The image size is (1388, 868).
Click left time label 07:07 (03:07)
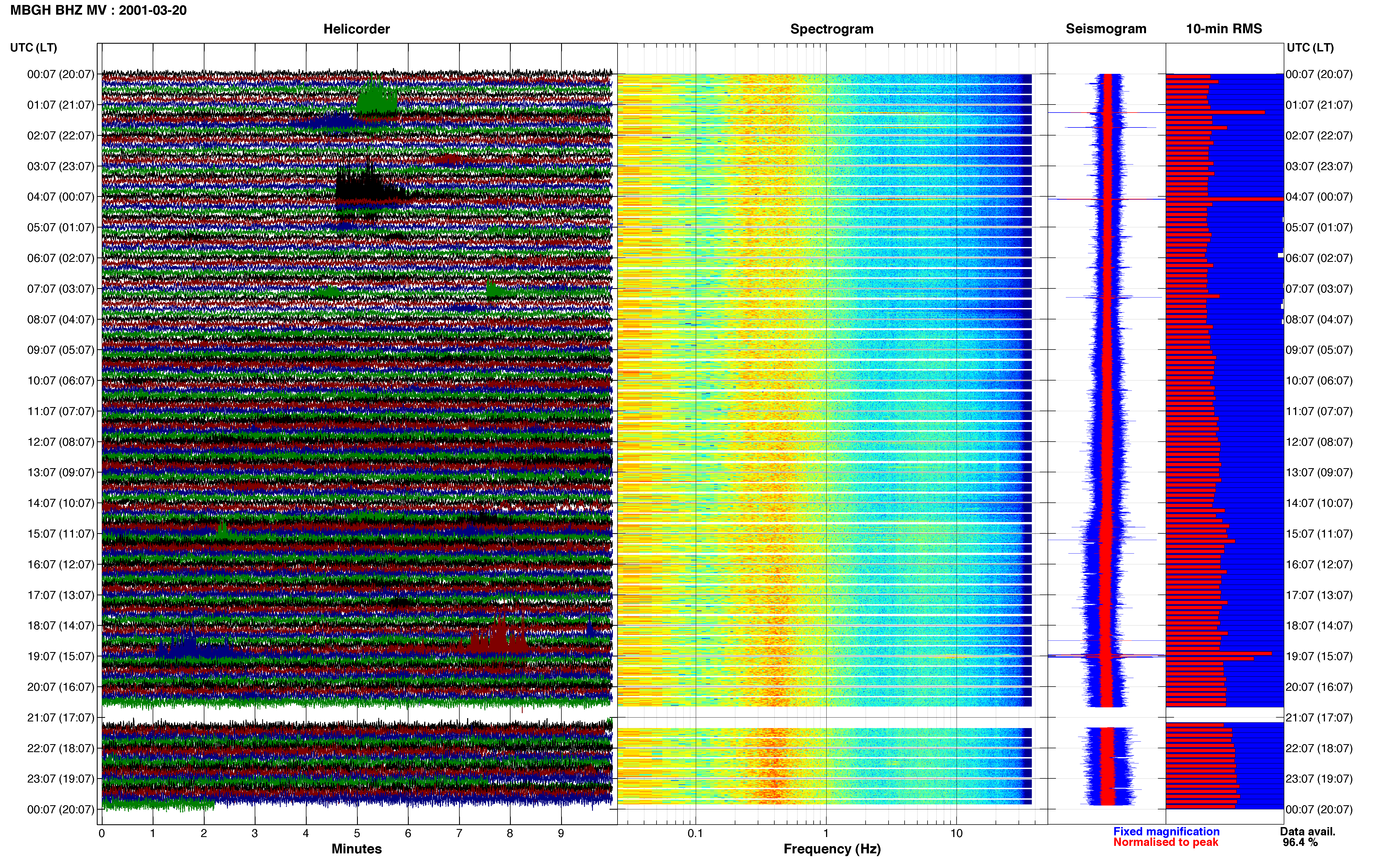pyautogui.click(x=60, y=289)
